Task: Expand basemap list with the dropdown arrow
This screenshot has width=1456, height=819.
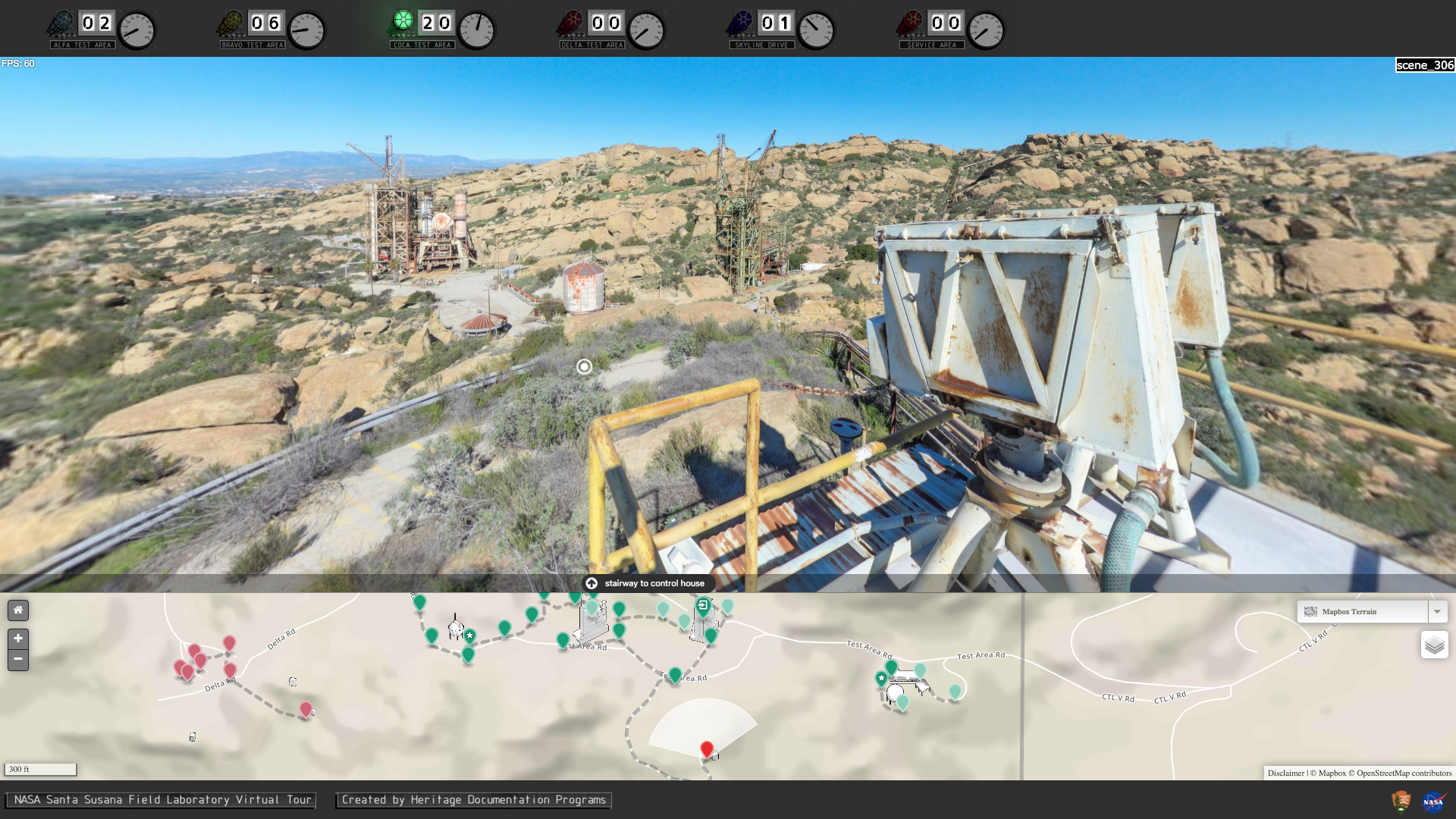Action: tap(1437, 611)
